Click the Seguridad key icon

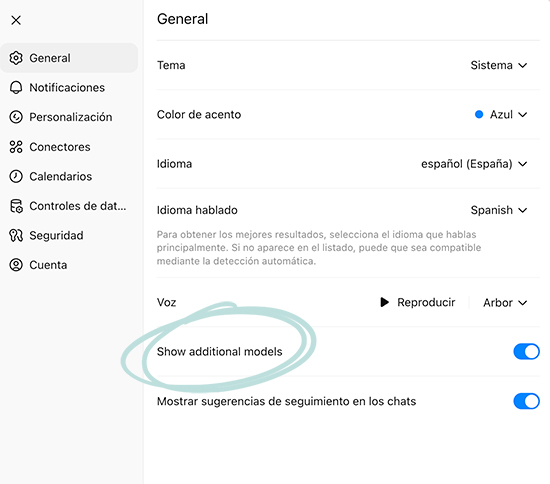[x=16, y=235]
